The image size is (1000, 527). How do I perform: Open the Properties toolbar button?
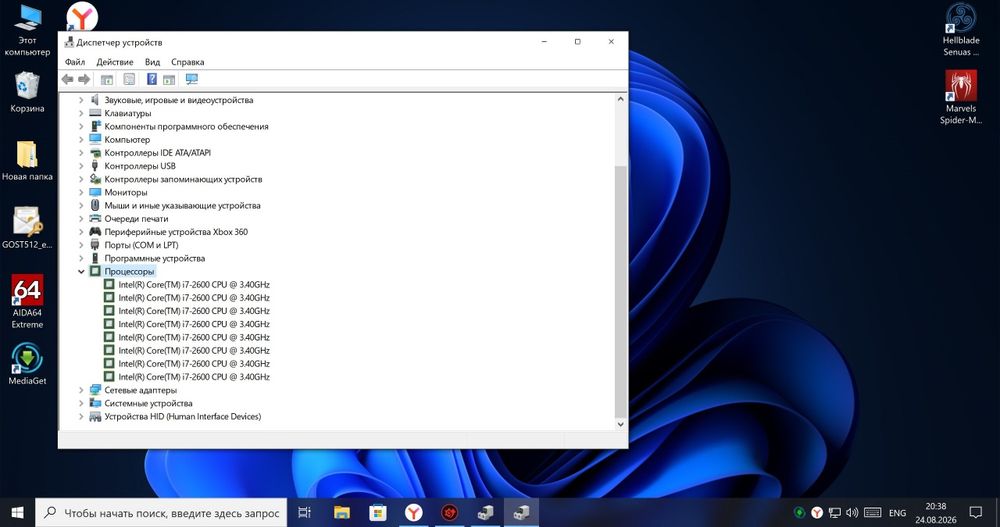[129, 79]
